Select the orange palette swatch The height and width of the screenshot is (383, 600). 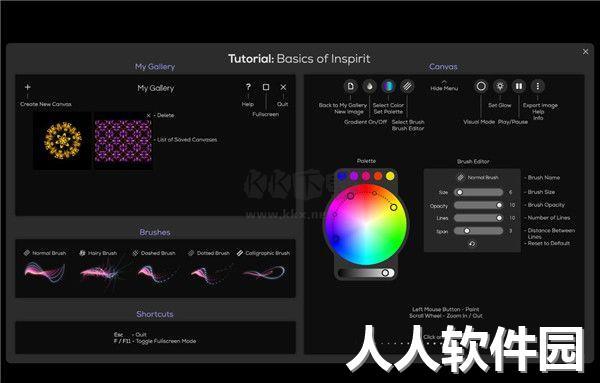(378, 176)
